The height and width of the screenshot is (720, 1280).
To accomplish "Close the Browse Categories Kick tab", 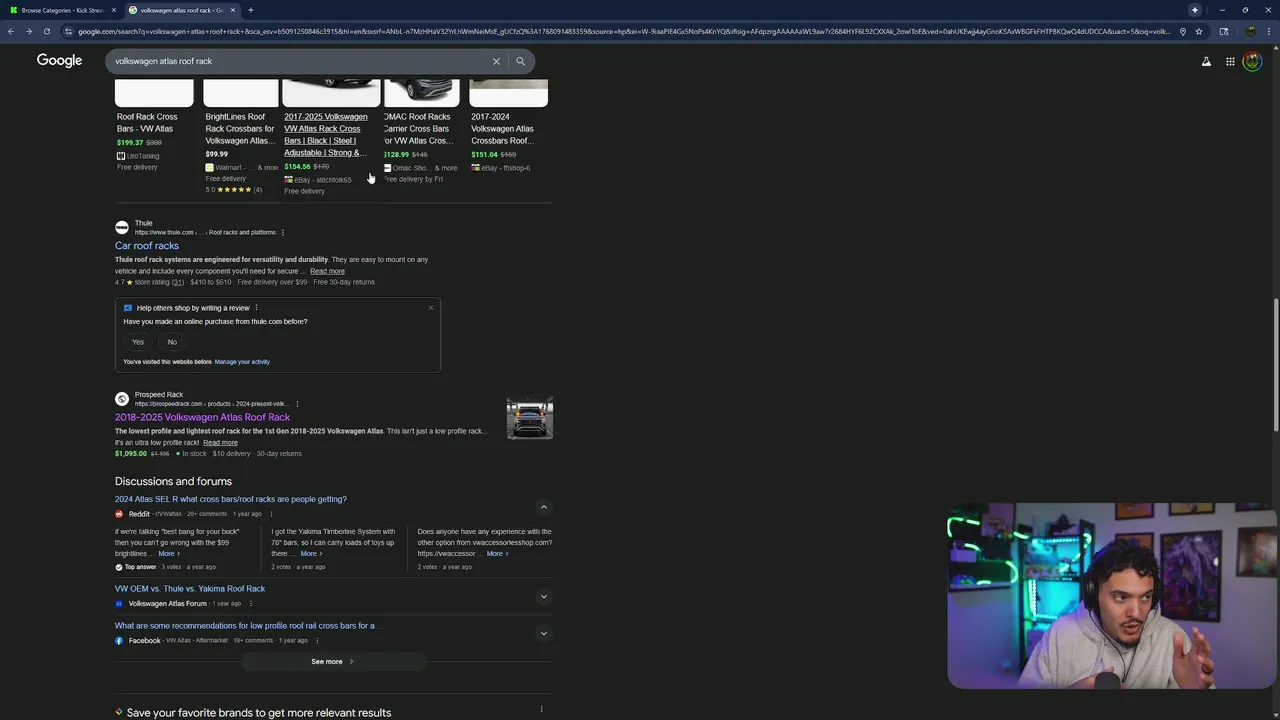I will point(112,10).
